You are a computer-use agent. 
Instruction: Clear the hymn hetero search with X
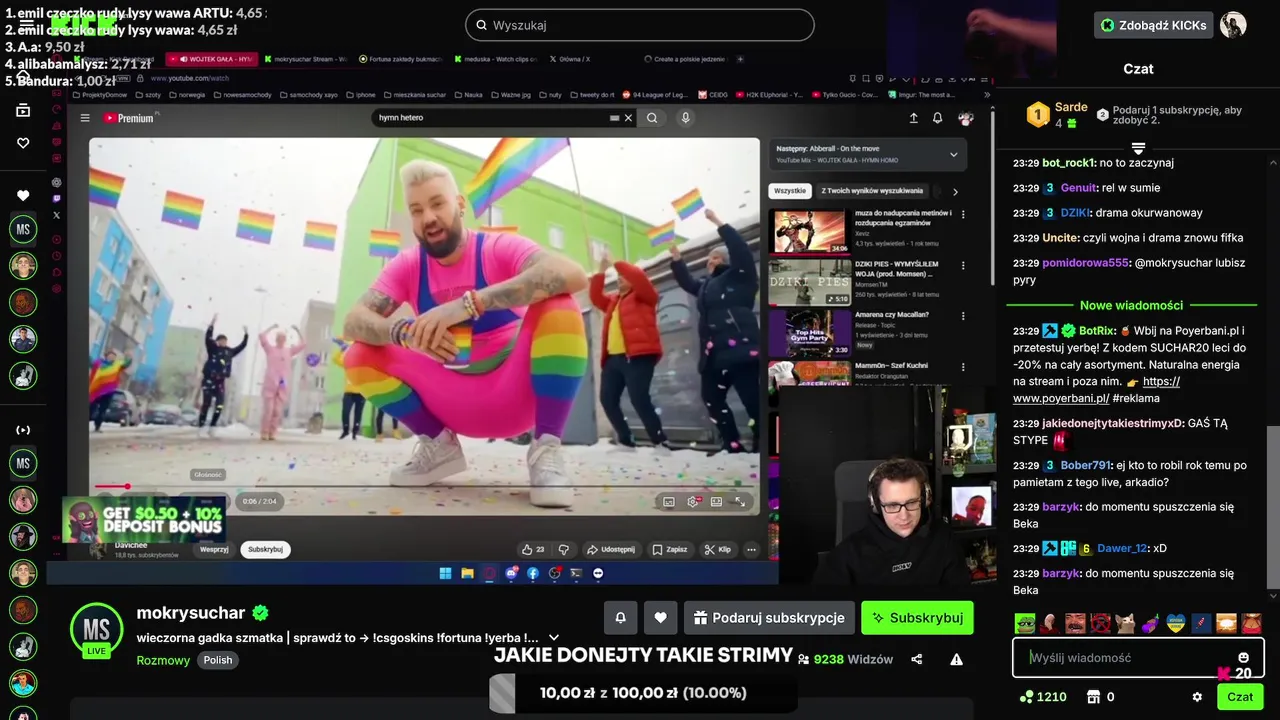pos(628,118)
